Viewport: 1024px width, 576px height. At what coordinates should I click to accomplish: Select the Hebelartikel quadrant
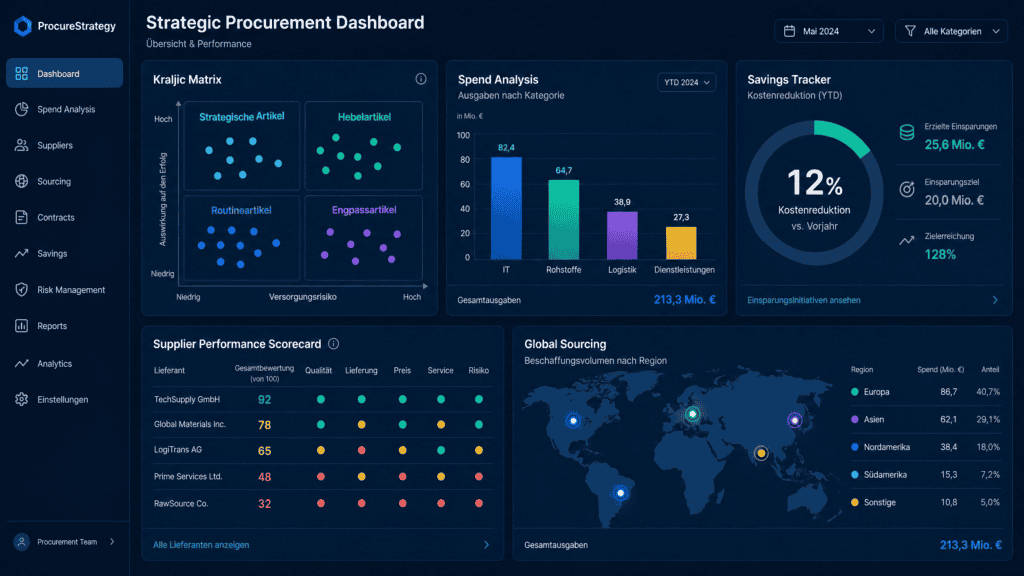364,146
